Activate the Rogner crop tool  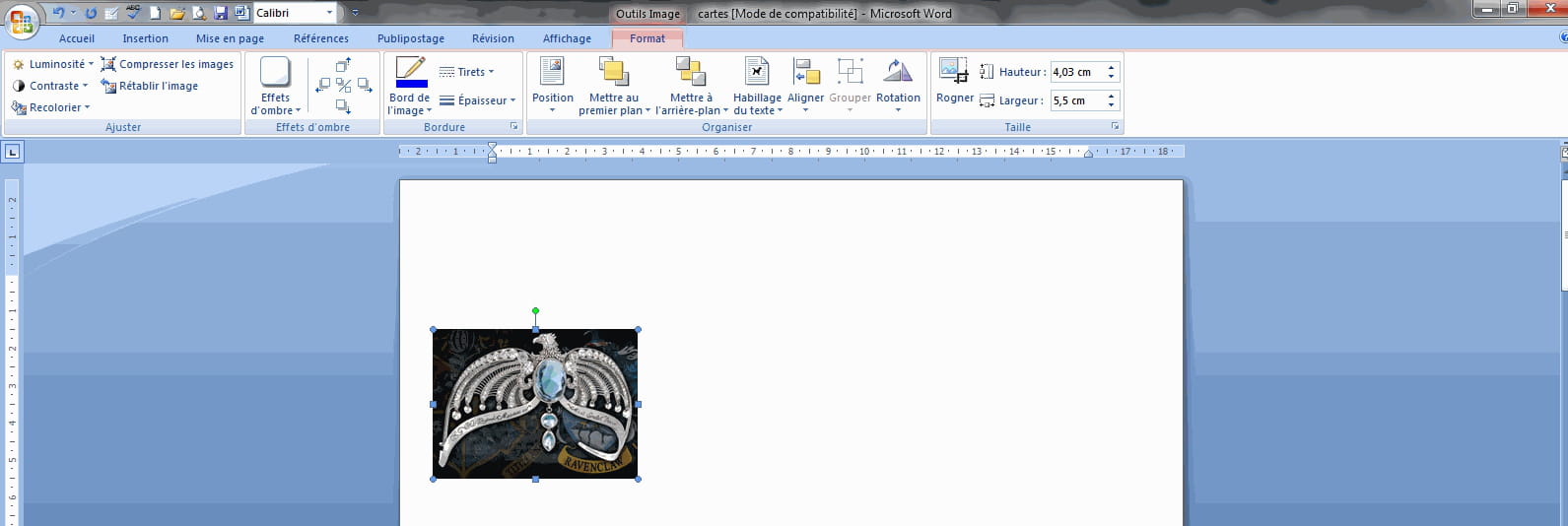[955, 80]
